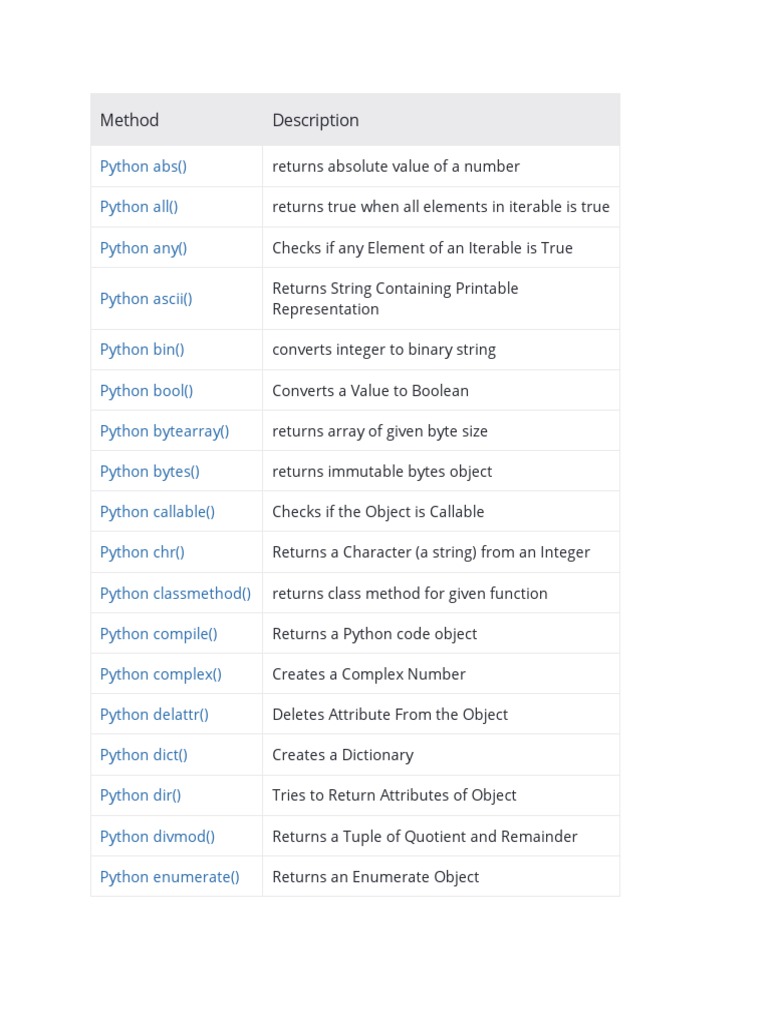Image resolution: width=768 pixels, height=1024 pixels.
Task: Open the Python complex() link
Action: click(161, 675)
